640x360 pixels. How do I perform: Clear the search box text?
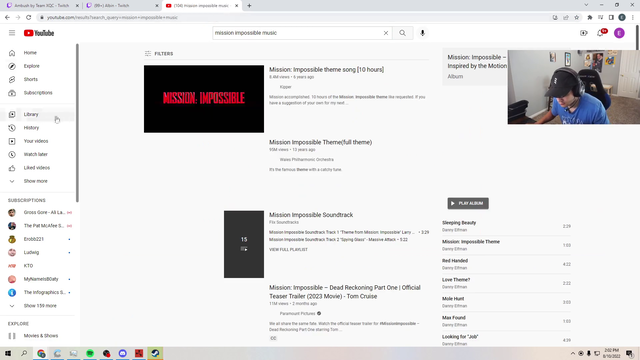(386, 33)
